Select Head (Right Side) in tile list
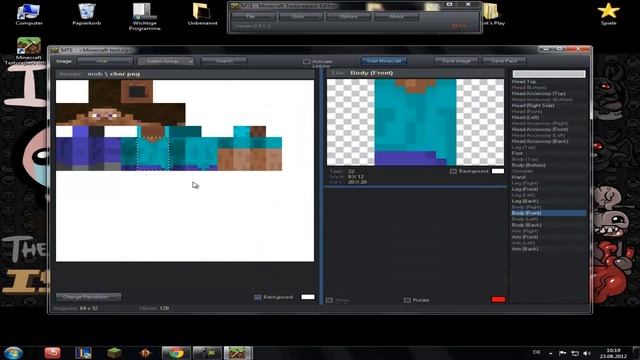The width and height of the screenshot is (640, 360). (533, 105)
